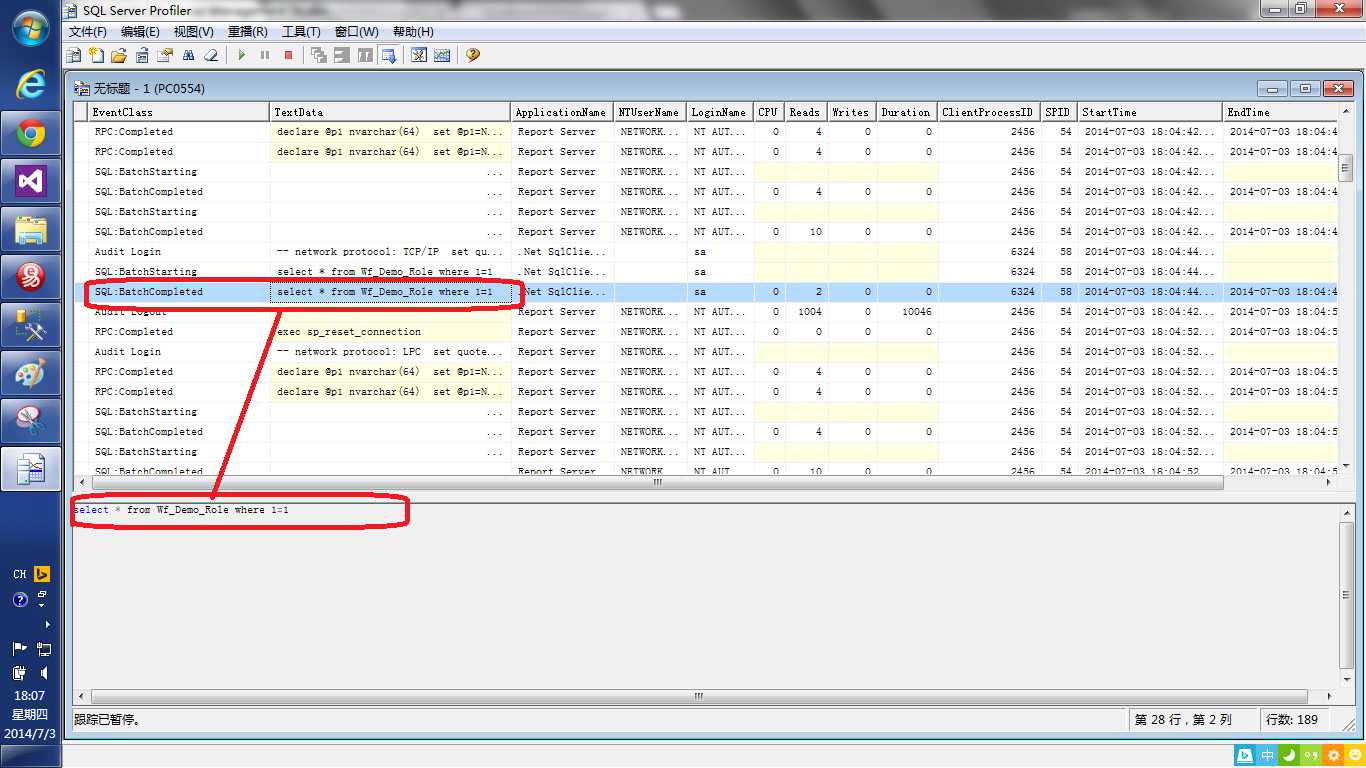Open Performance Monitor from the toolbar
This screenshot has height=768, width=1366.
442,55
